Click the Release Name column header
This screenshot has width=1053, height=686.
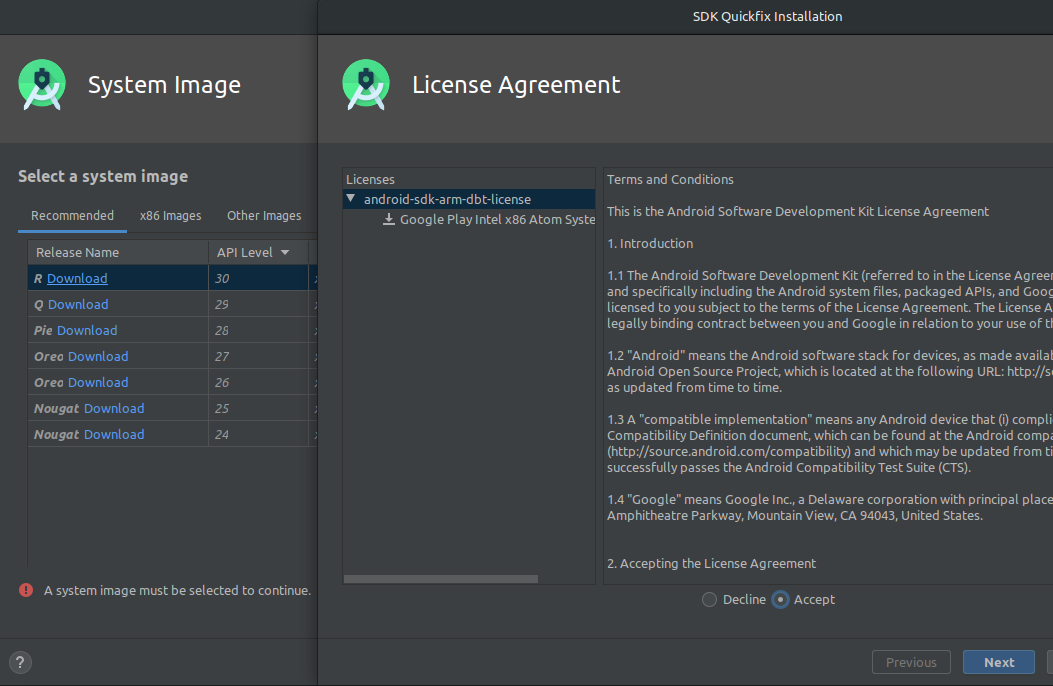click(118, 252)
